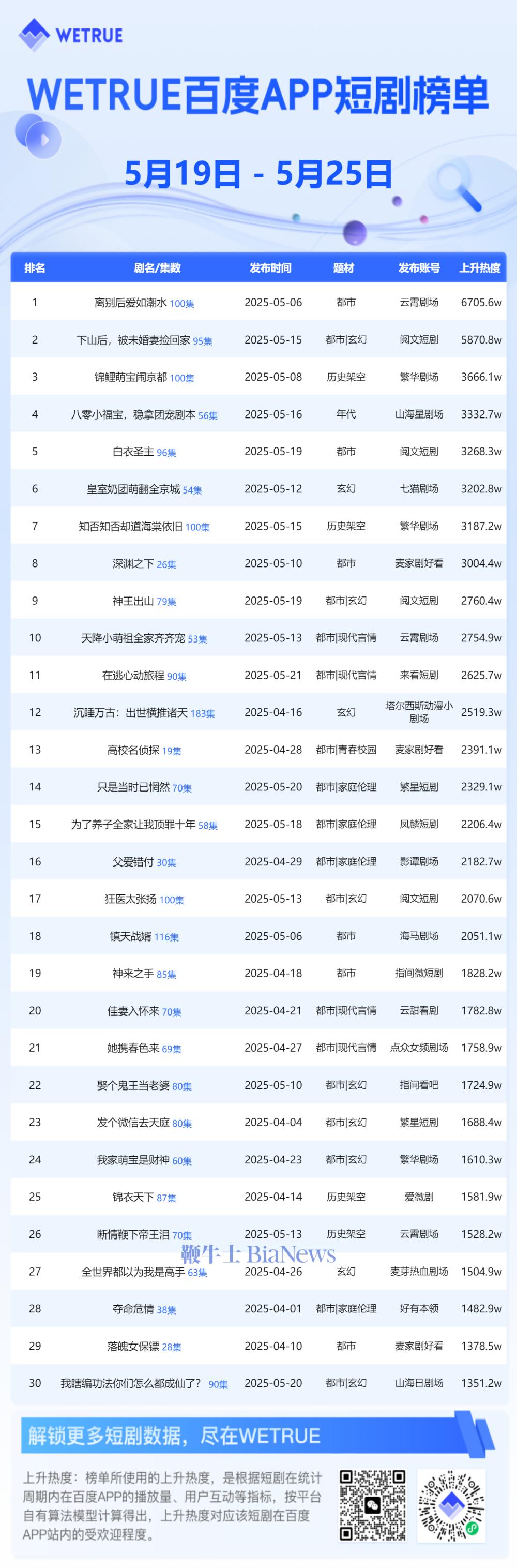Select the title 神来之手
The height and width of the screenshot is (1568, 517).
pos(133,973)
